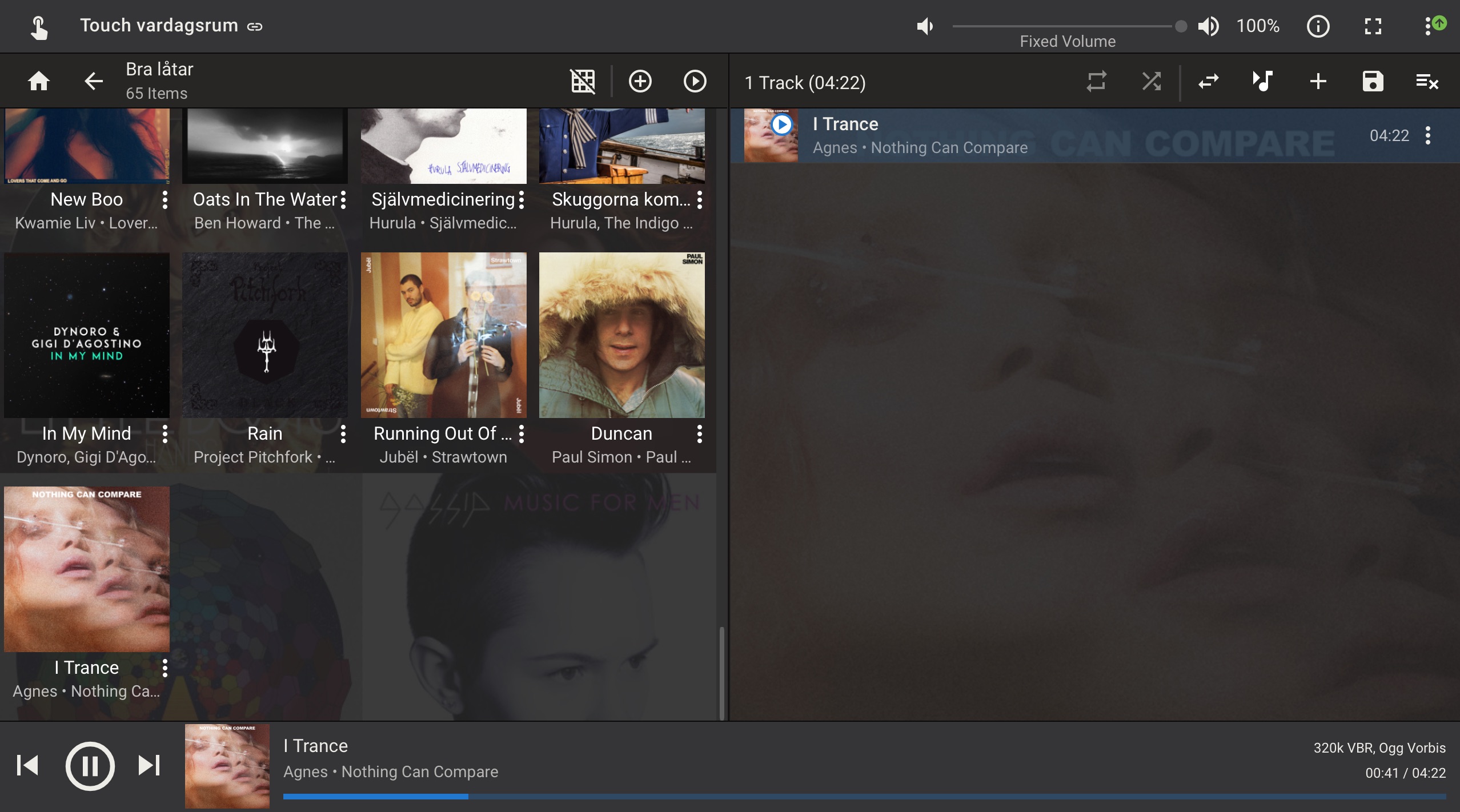Select the Oats In The Water cover
Image resolution: width=1460 pixels, height=812 pixels.
pyautogui.click(x=265, y=146)
